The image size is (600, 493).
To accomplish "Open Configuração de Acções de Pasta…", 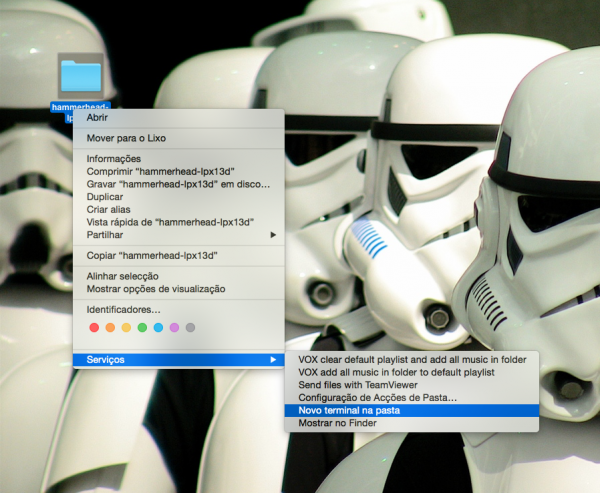I will (412, 398).
